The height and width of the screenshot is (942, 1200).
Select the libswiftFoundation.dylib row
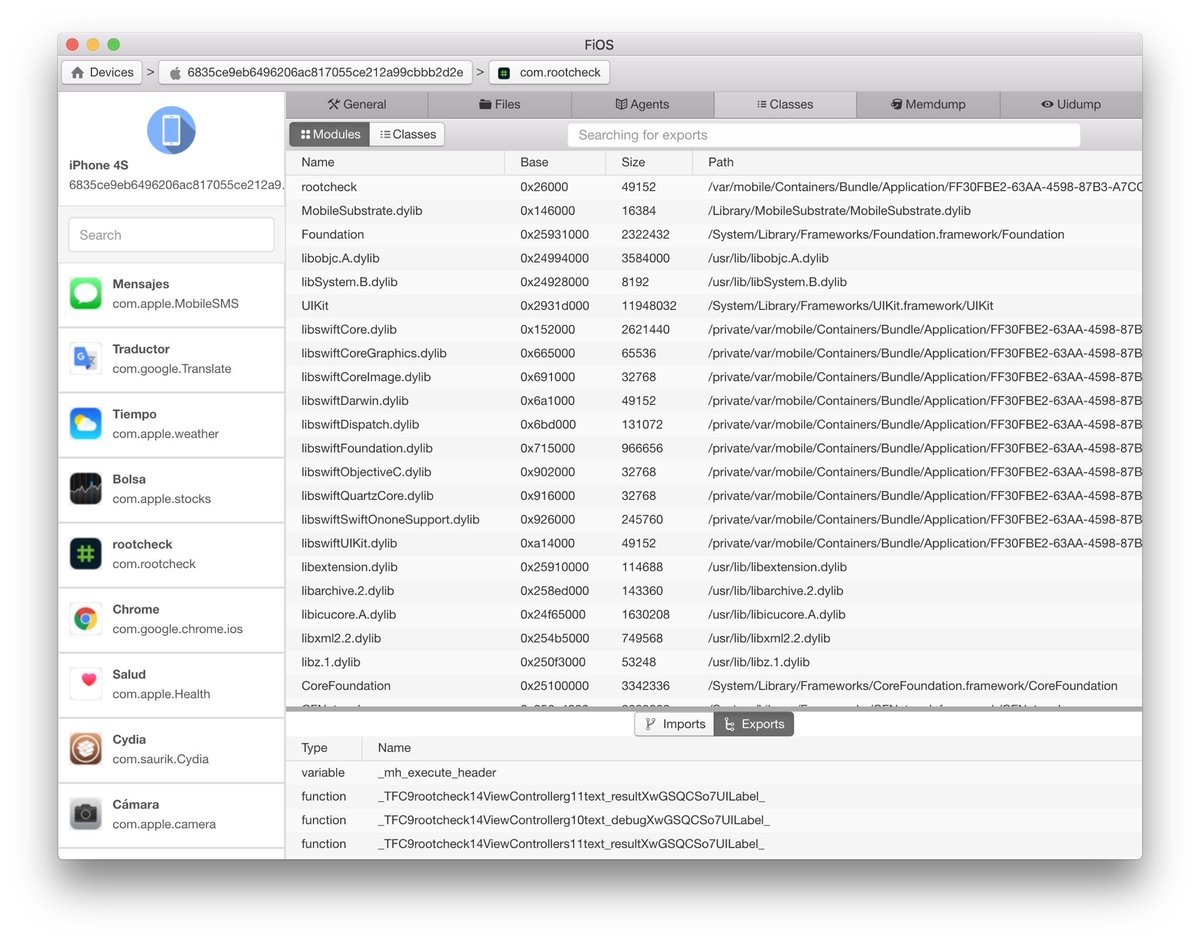pos(714,448)
